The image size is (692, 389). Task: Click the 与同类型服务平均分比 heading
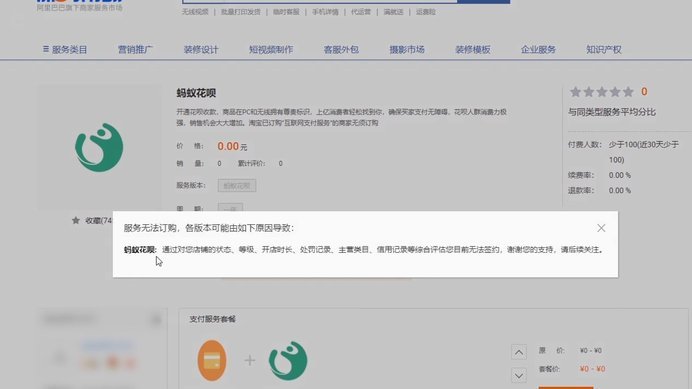[x=612, y=112]
